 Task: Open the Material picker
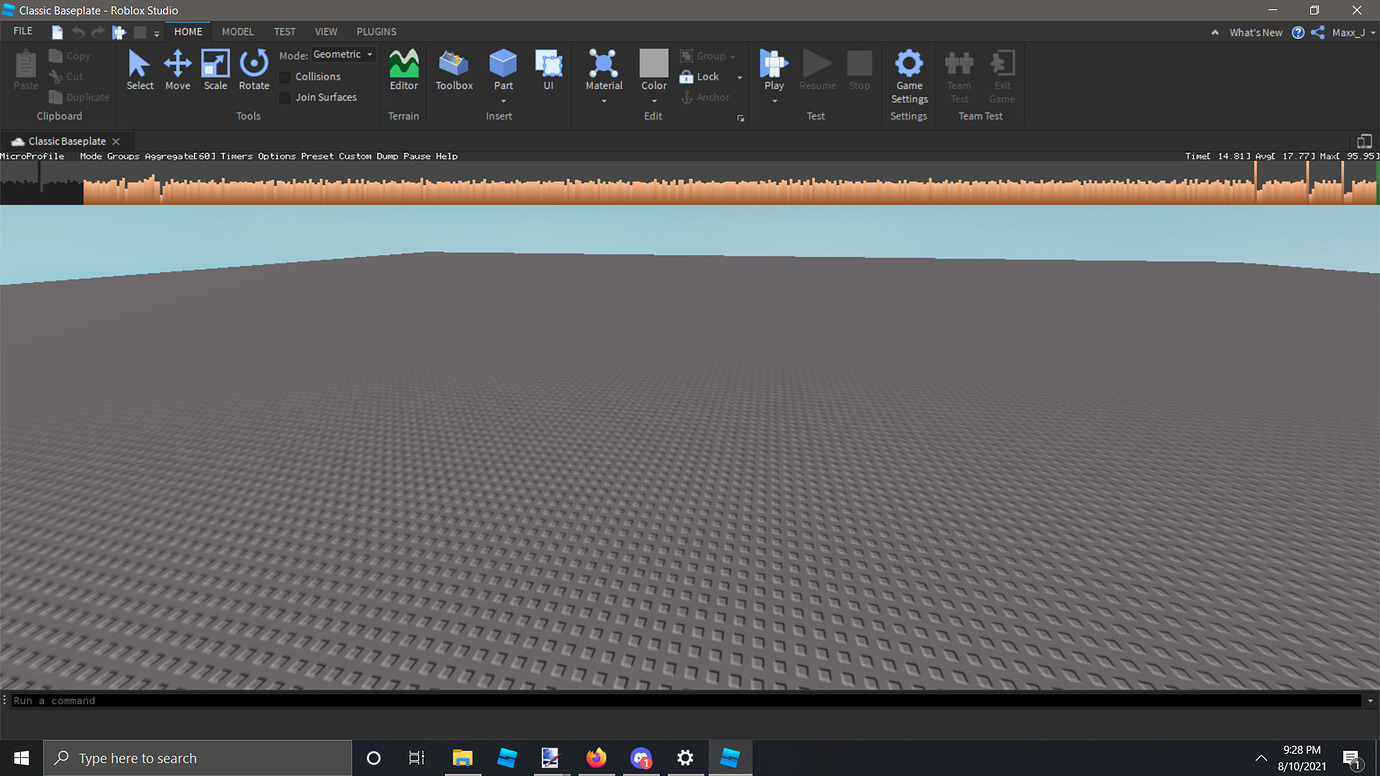tap(603, 70)
